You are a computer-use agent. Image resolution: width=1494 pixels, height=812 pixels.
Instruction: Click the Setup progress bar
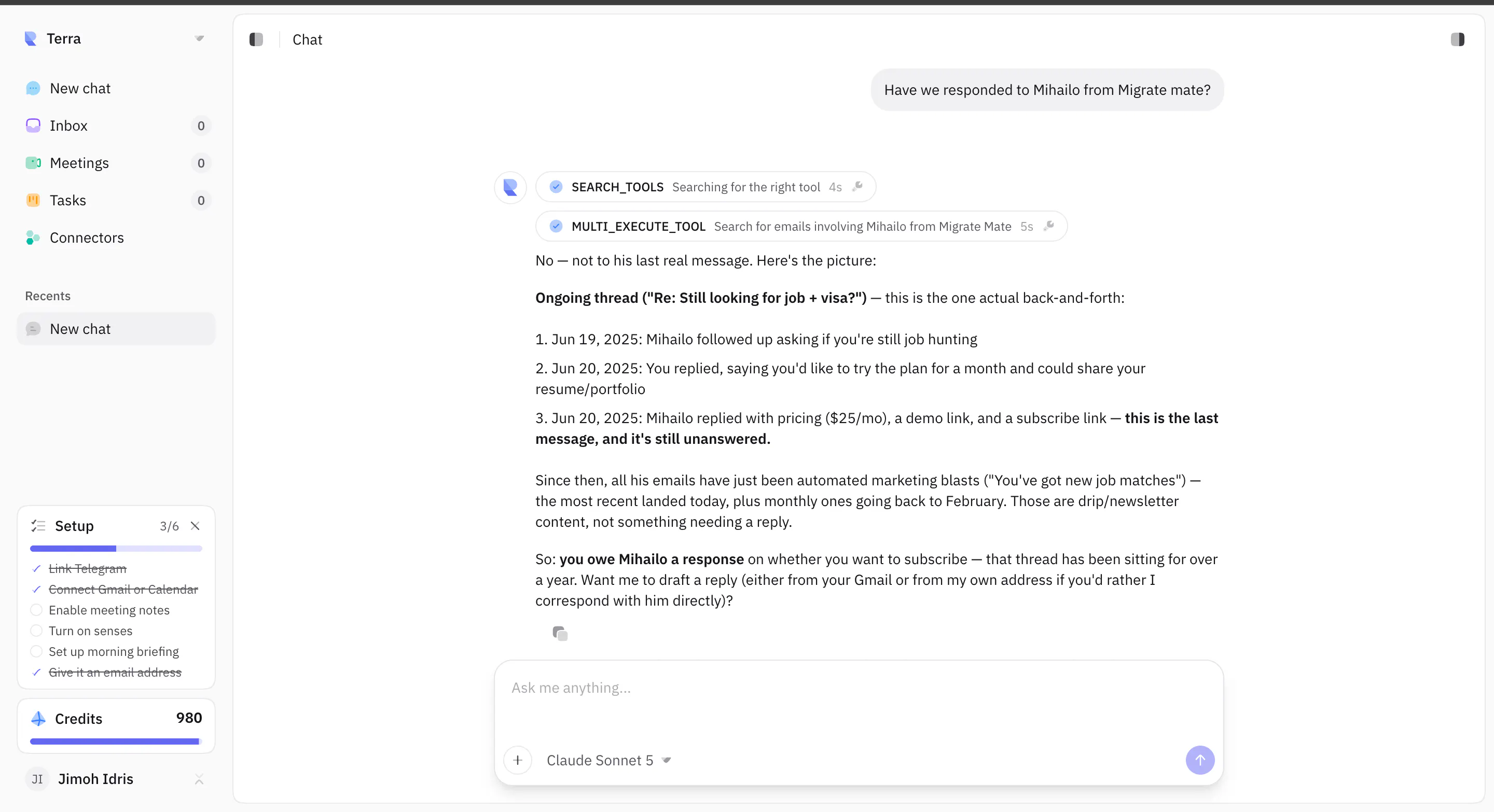pyautogui.click(x=116, y=548)
